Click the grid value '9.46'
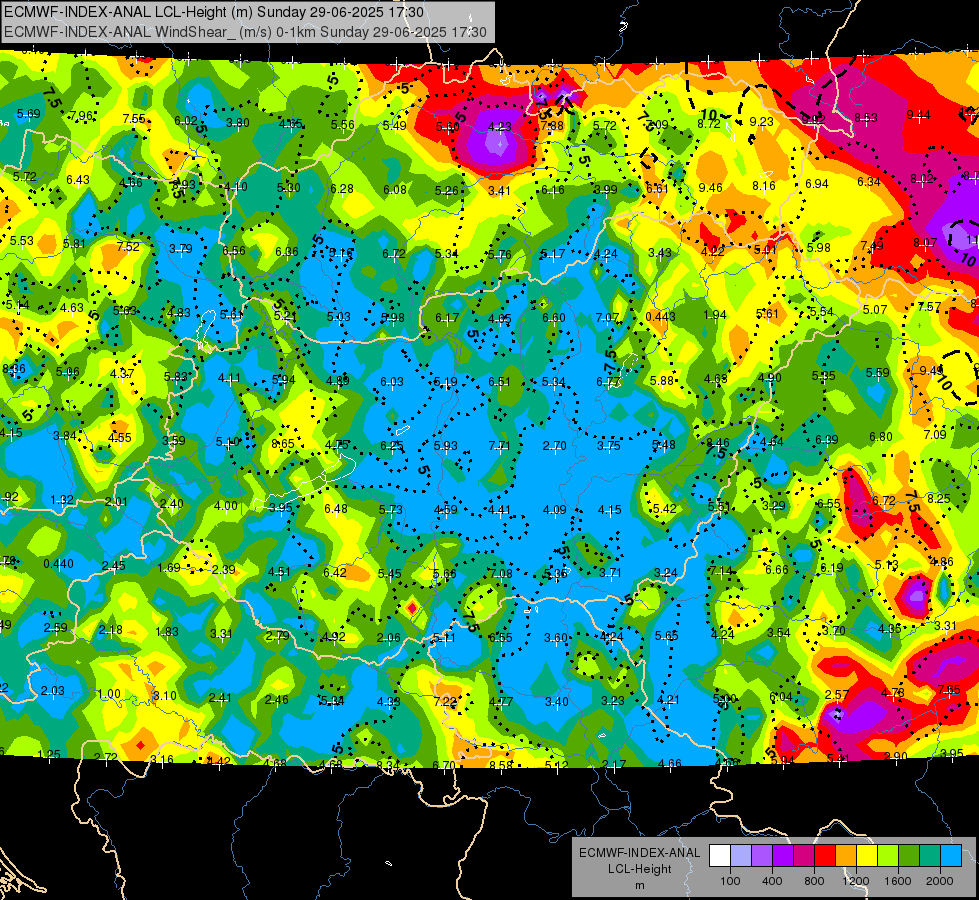Image resolution: width=979 pixels, height=900 pixels. coord(711,187)
